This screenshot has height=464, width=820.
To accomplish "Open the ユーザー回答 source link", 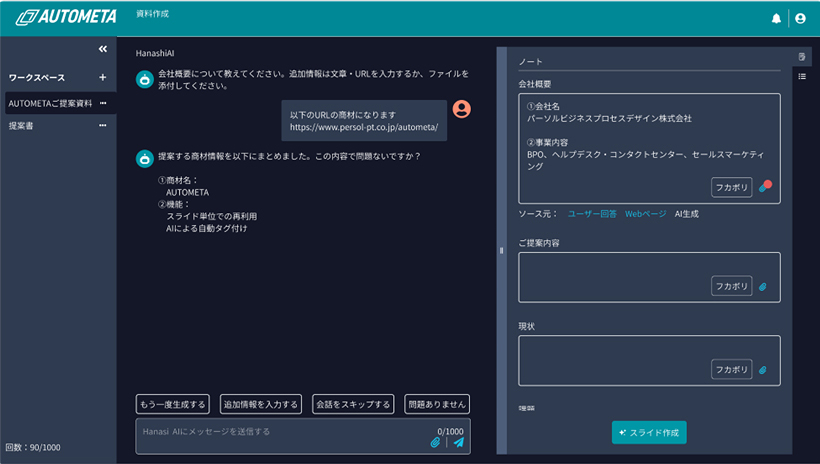I will tap(592, 214).
